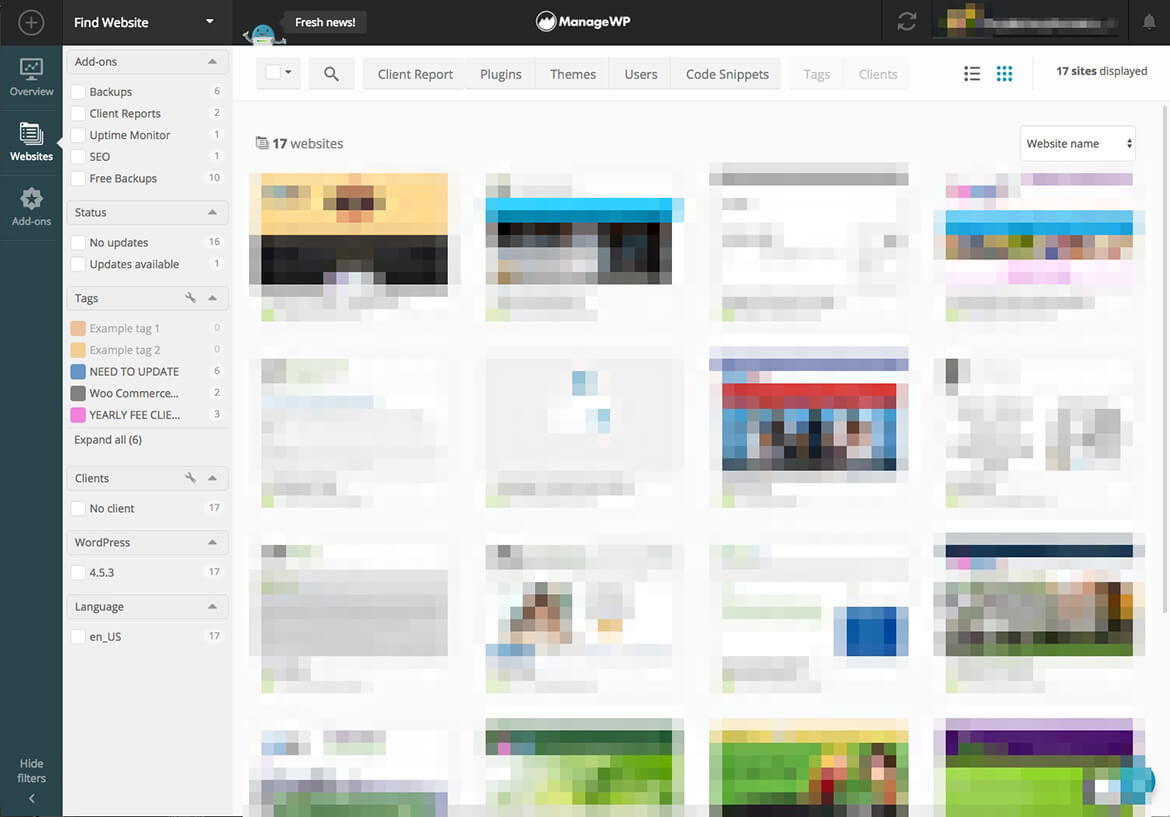Click the Clients wrench icon
Viewport: 1170px width, 817px height.
tap(190, 478)
